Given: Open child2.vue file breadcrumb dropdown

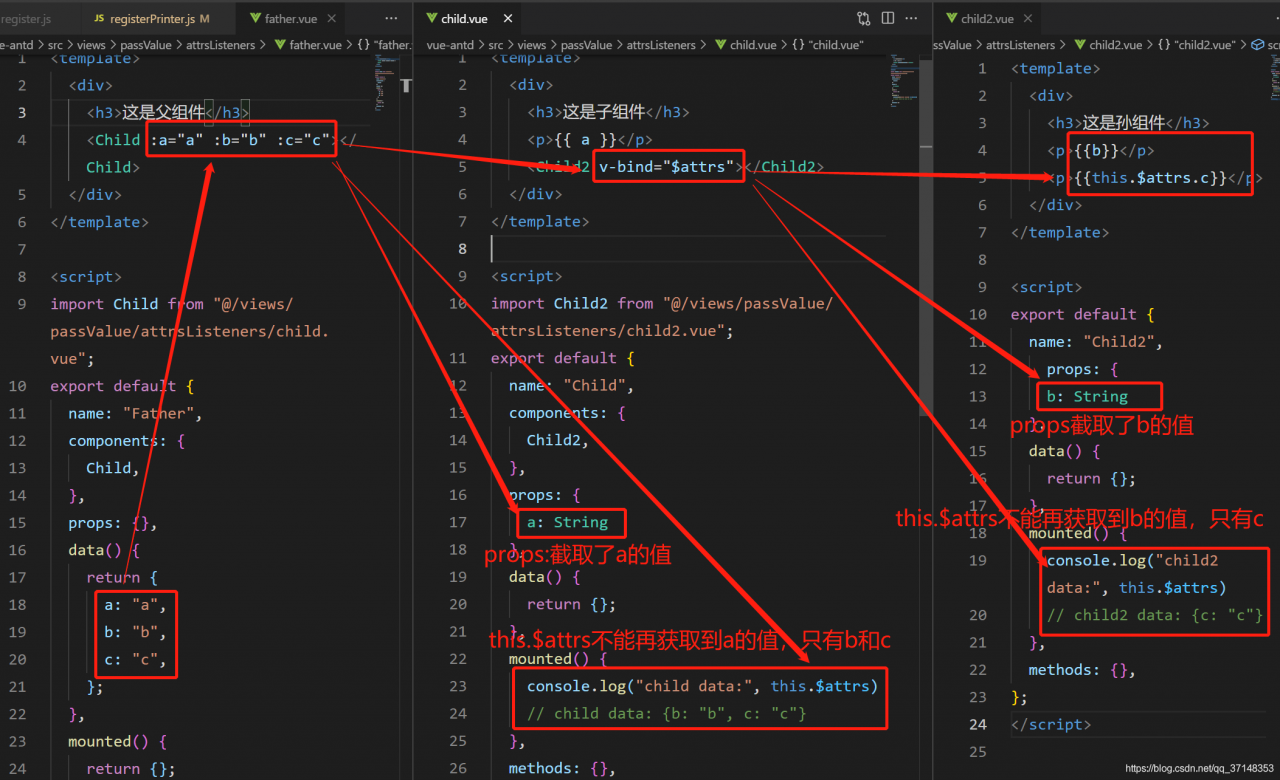Looking at the screenshot, I should (1114, 45).
